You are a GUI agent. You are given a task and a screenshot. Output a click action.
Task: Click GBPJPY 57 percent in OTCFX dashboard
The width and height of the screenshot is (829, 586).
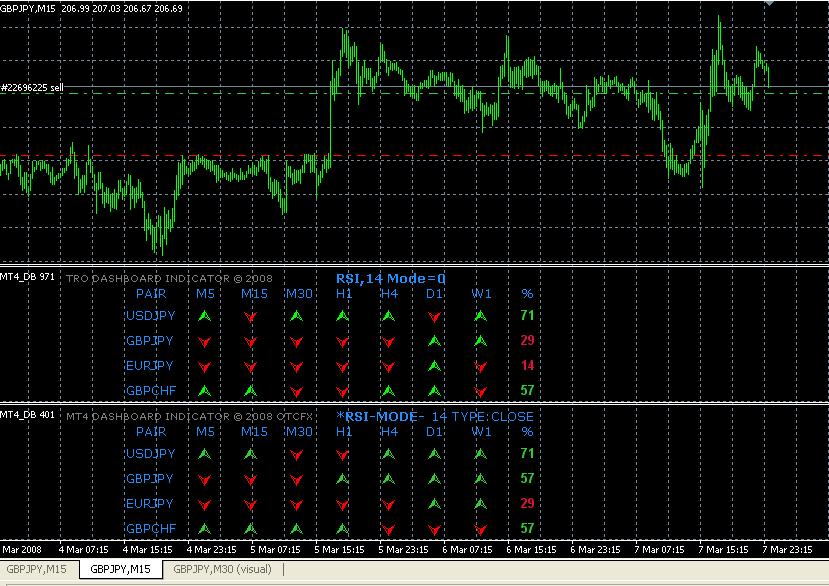(527, 479)
